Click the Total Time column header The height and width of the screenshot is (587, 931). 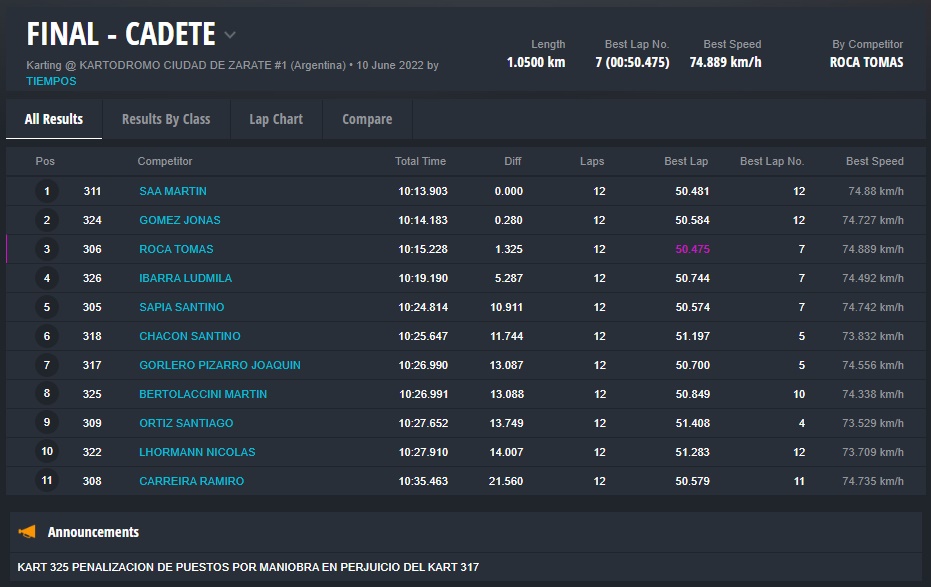coord(420,161)
